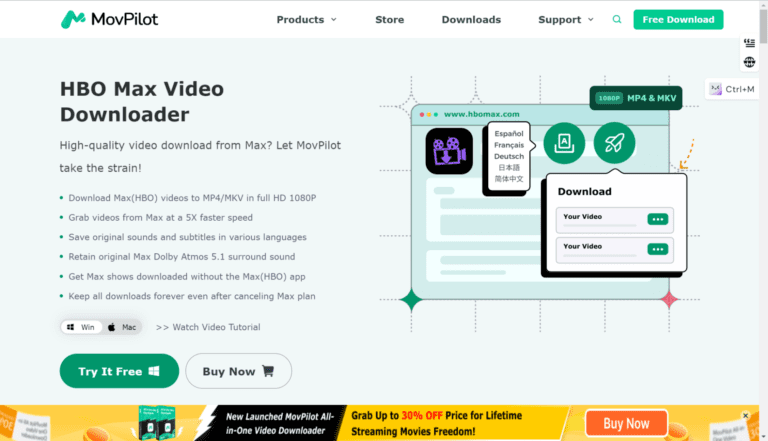
Task: Click the '30% OFF' banner text
Action: point(422,416)
